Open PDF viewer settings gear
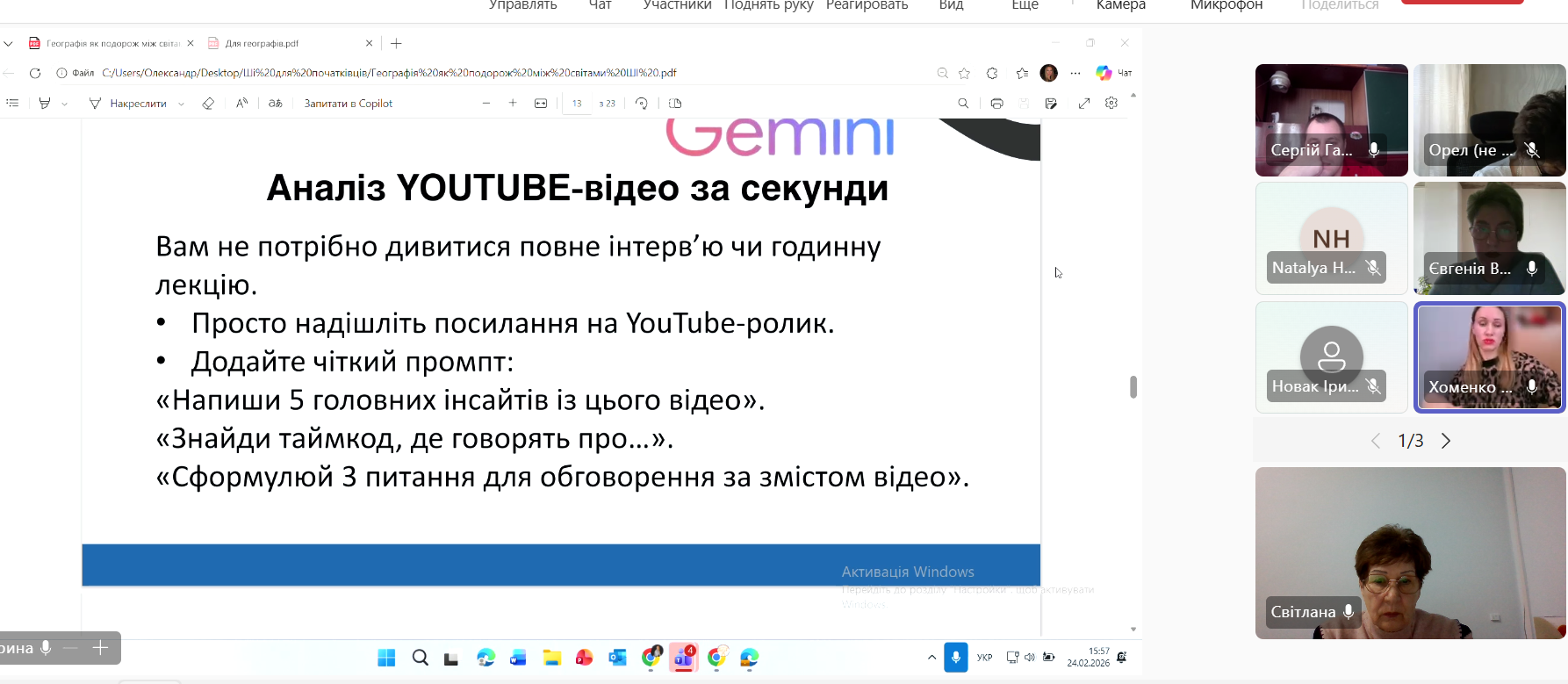1568x684 pixels. pos(1111,104)
